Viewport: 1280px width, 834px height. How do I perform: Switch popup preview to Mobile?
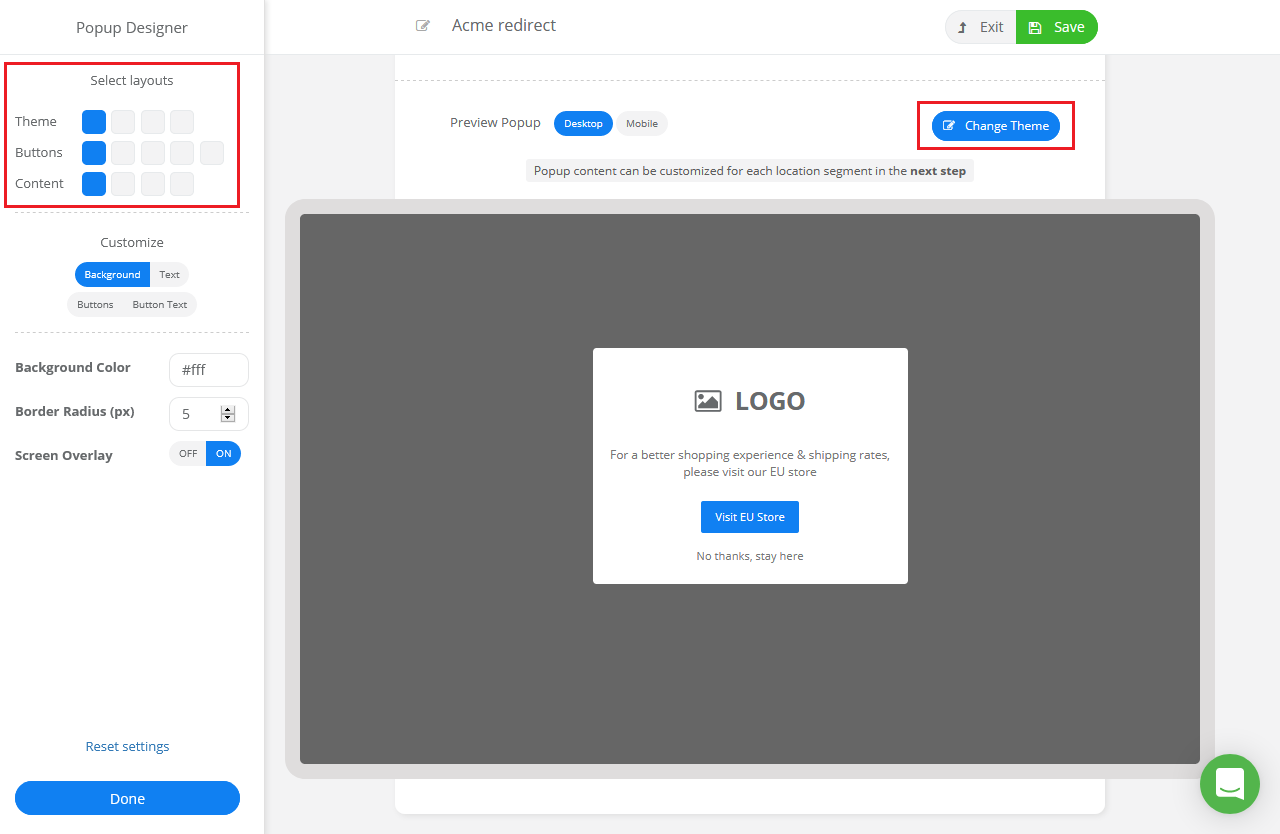tap(641, 123)
